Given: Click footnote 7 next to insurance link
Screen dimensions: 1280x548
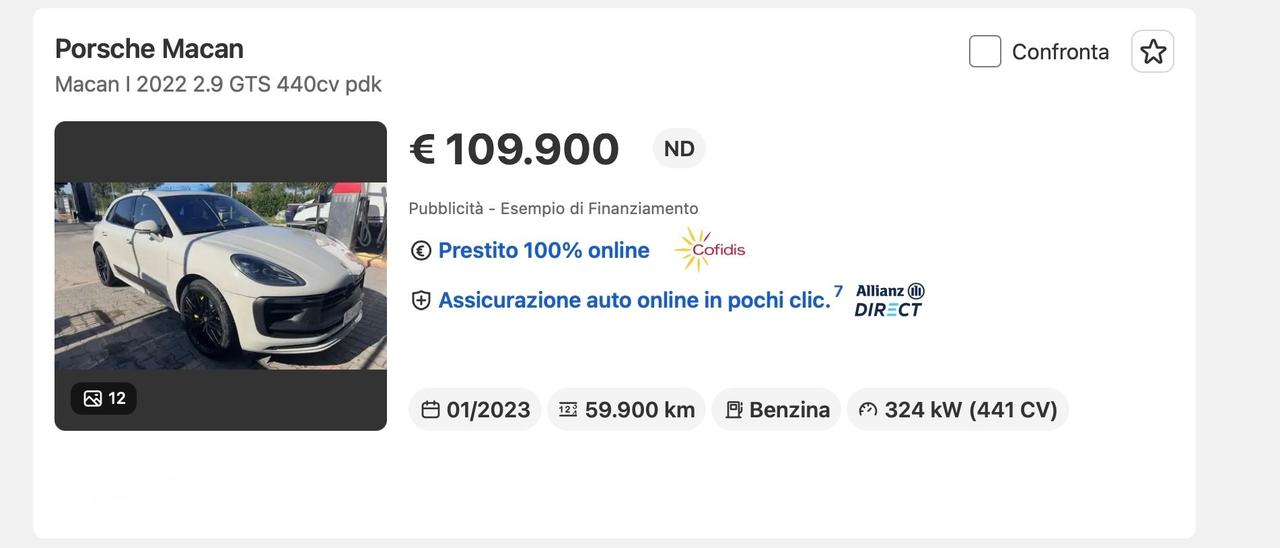Looking at the screenshot, I should 838,291.
